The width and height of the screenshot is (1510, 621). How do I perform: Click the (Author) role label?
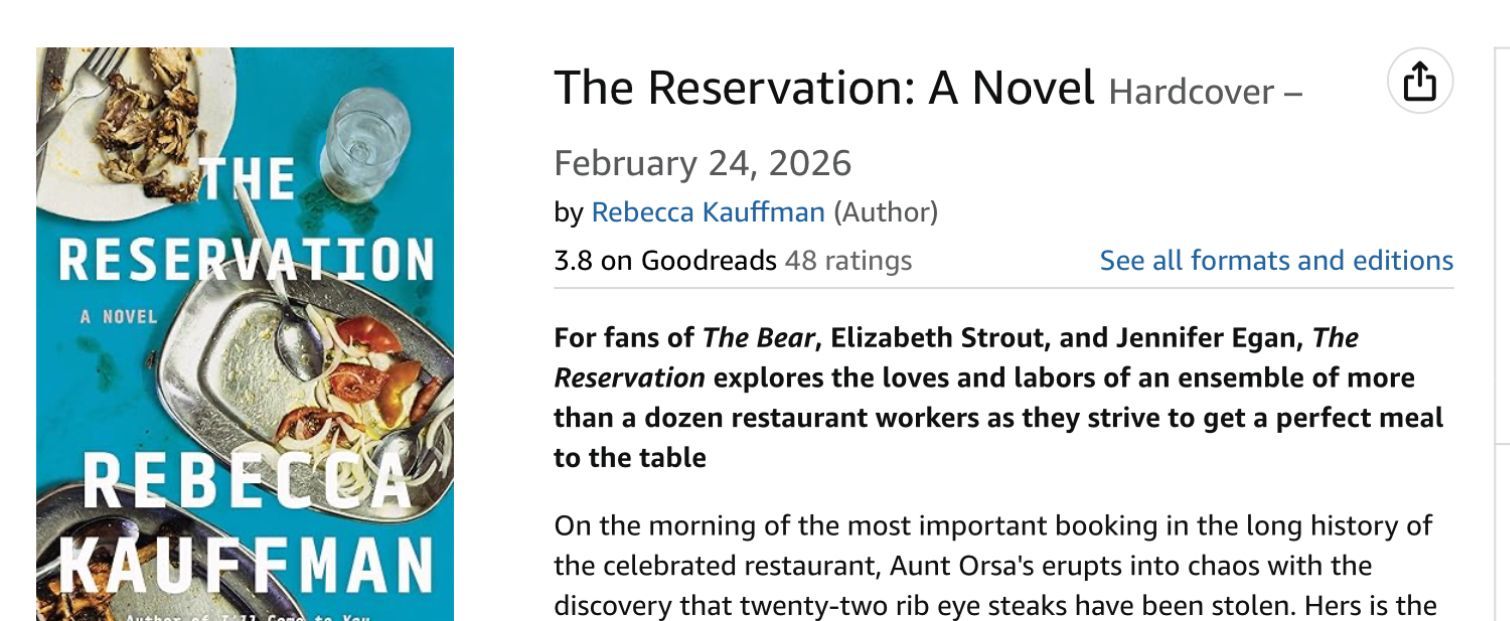tap(885, 212)
